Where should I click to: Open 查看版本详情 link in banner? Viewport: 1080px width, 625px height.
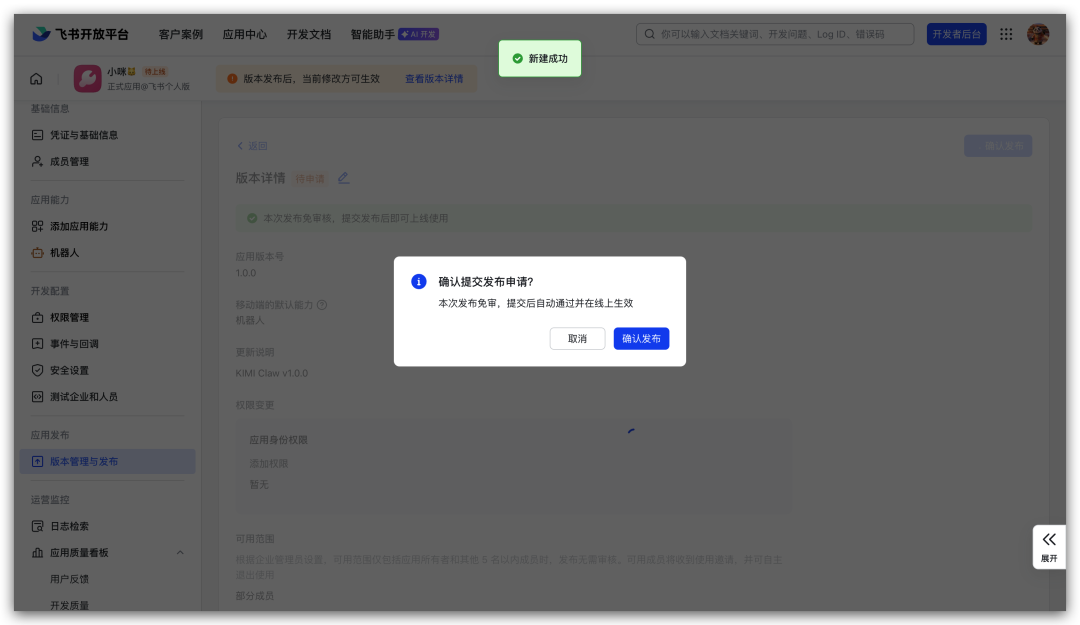(x=434, y=79)
